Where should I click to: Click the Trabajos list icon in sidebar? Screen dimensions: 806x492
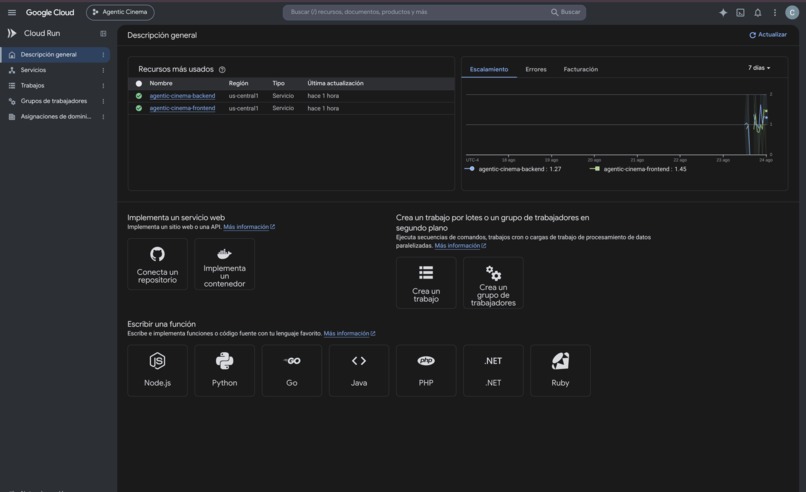point(12,85)
